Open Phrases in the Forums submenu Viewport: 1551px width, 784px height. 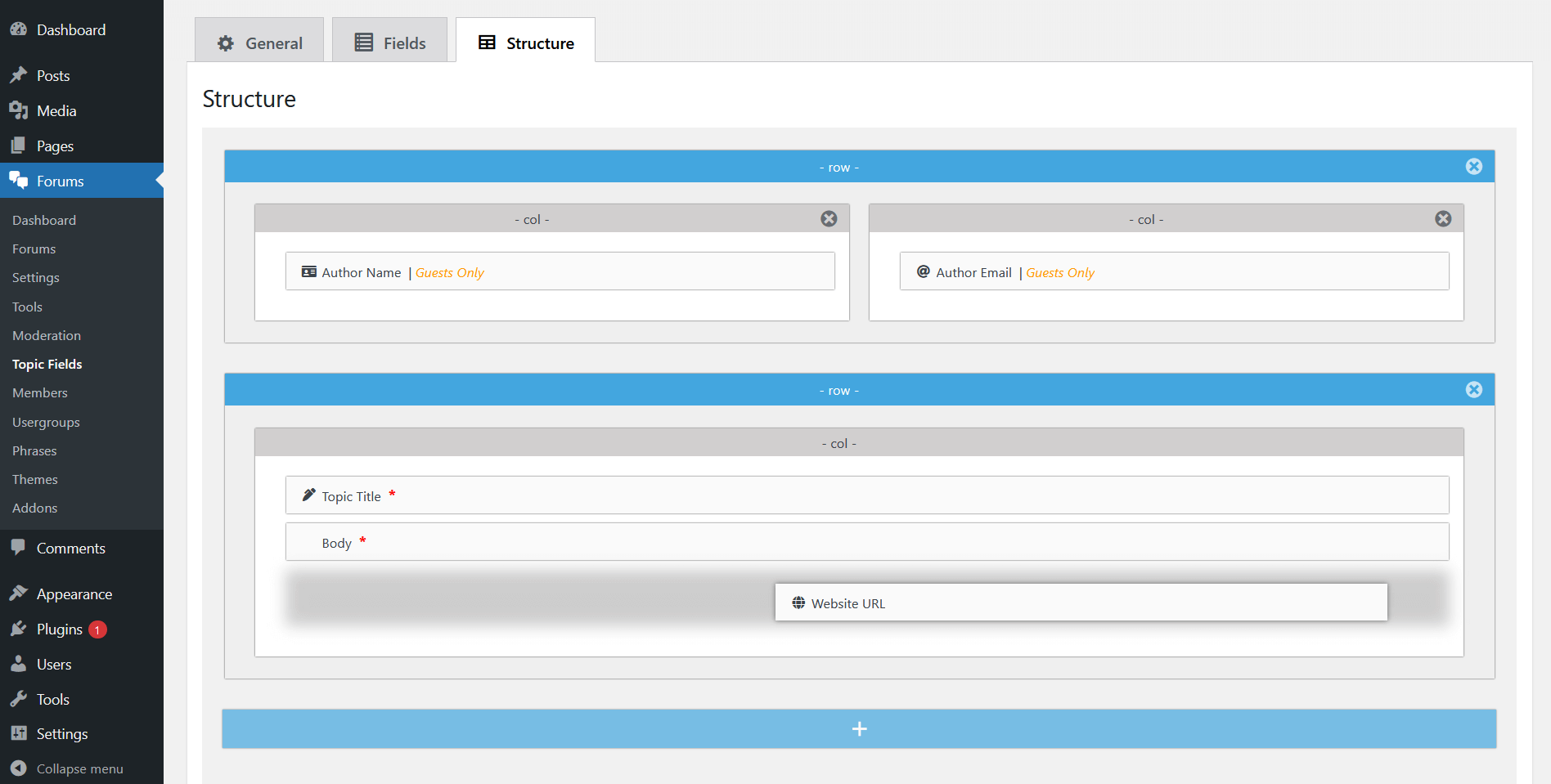[x=34, y=450]
